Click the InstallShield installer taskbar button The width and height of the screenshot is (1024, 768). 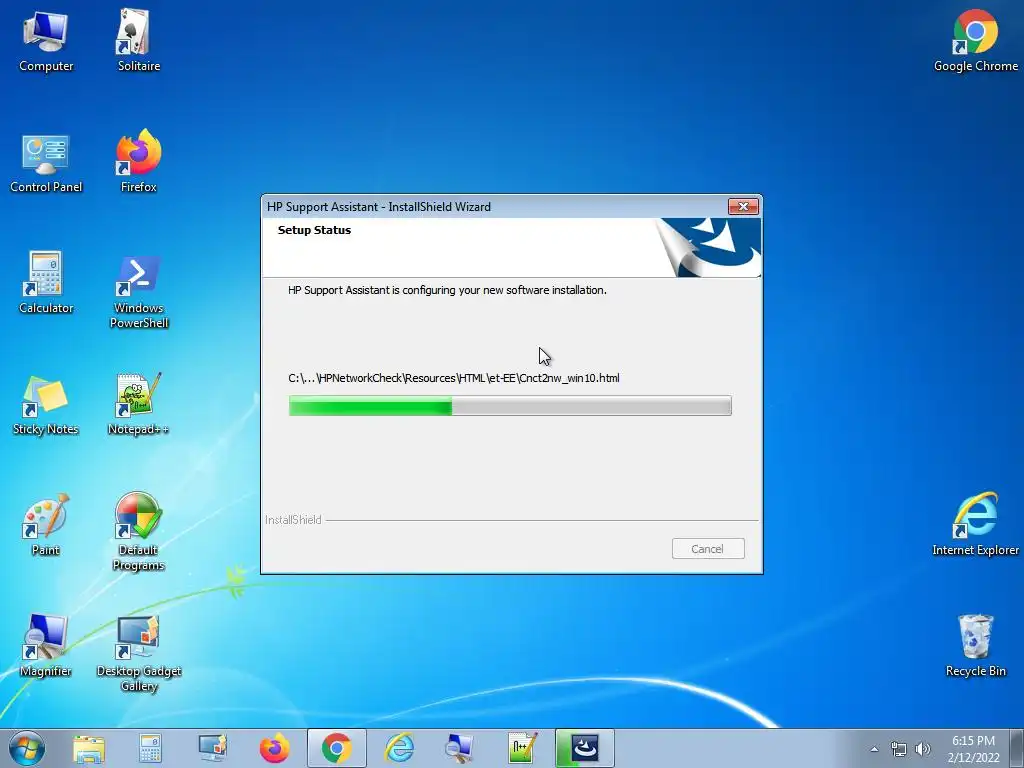(584, 748)
